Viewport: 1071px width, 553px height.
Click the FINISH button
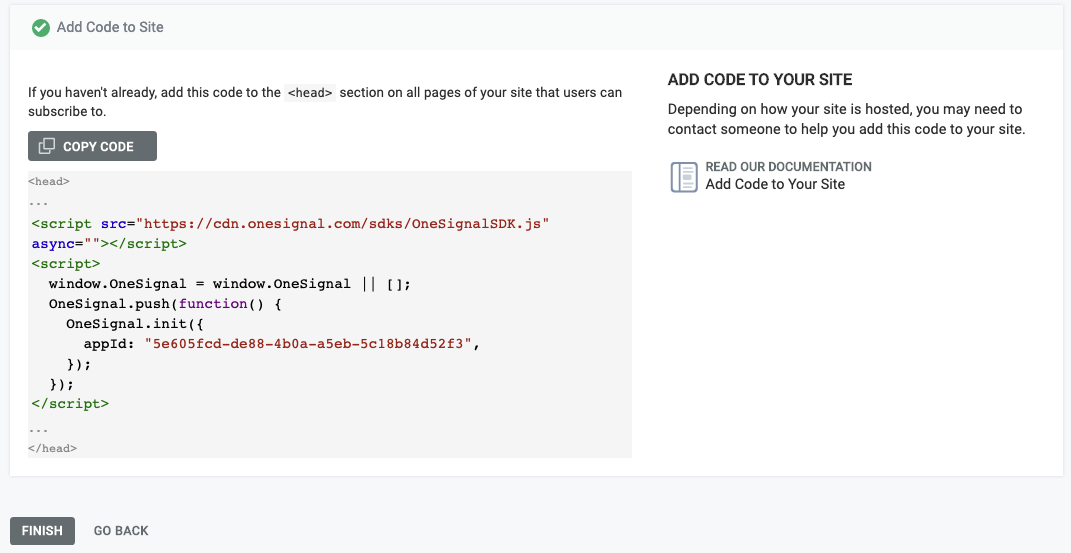click(42, 530)
